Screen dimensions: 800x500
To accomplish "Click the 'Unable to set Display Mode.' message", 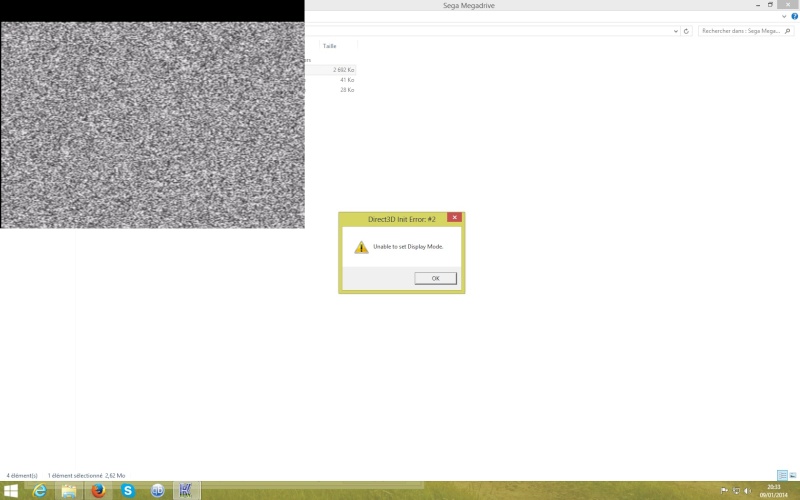I will click(x=408, y=246).
